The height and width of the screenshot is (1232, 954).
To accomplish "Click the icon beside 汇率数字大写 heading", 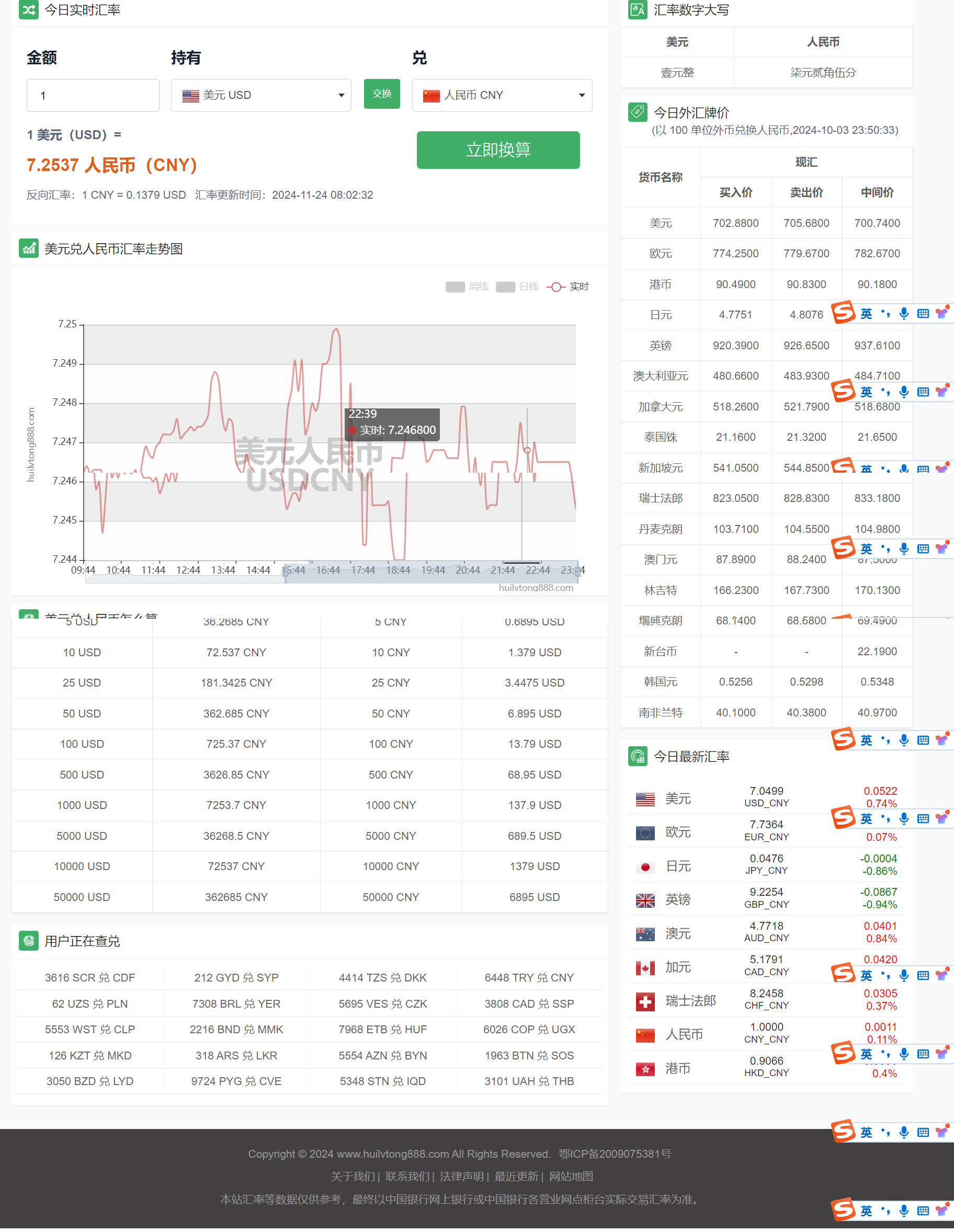I will tap(638, 9).
